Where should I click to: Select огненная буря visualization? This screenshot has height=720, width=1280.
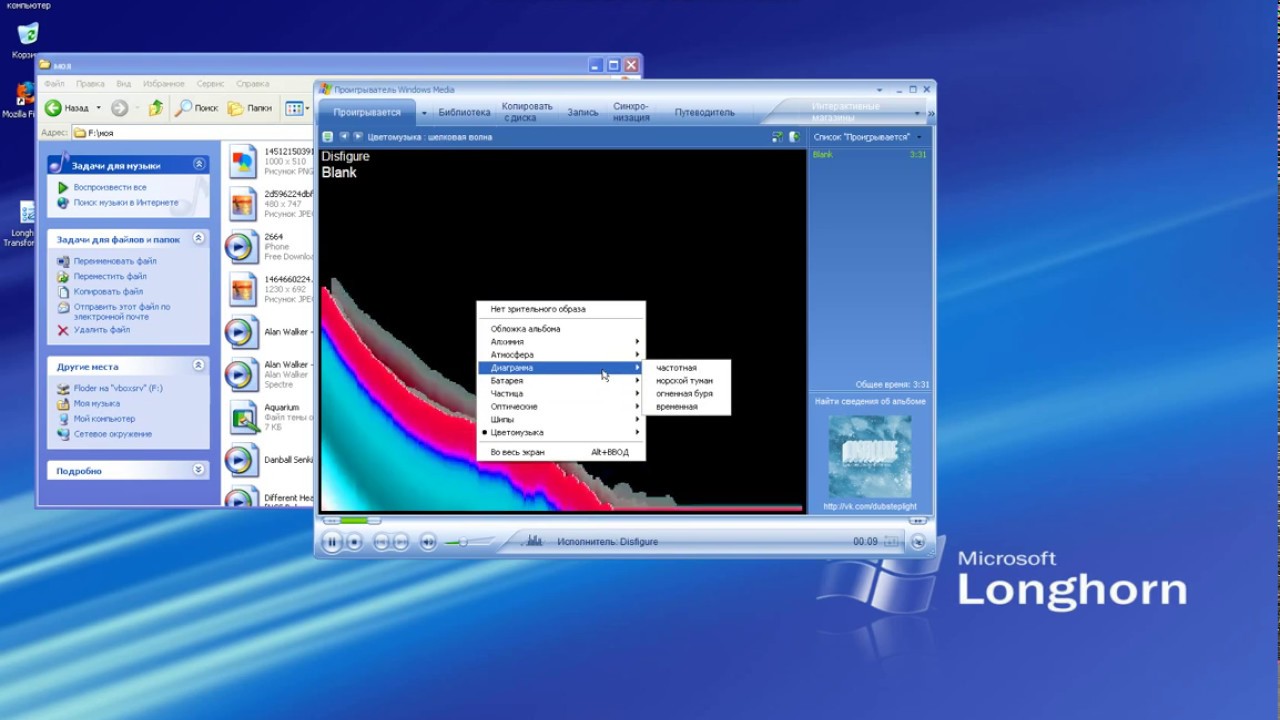click(x=687, y=394)
